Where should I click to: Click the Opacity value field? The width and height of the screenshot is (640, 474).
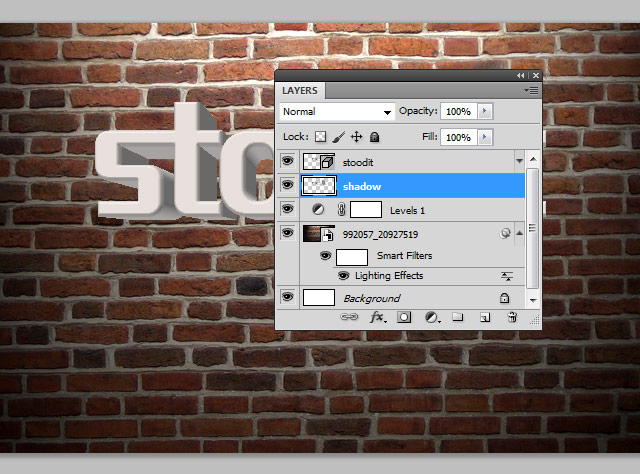coord(459,111)
